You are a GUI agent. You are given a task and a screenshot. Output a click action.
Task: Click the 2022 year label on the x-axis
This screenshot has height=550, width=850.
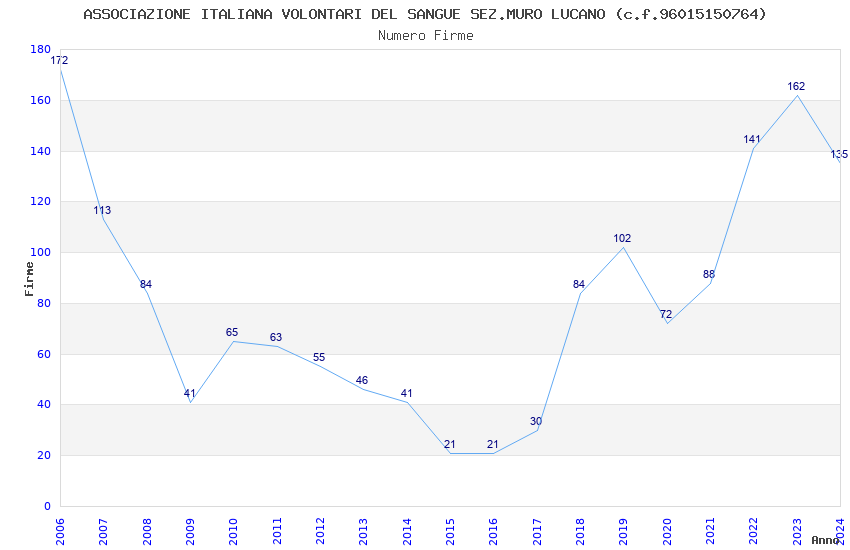(x=753, y=530)
